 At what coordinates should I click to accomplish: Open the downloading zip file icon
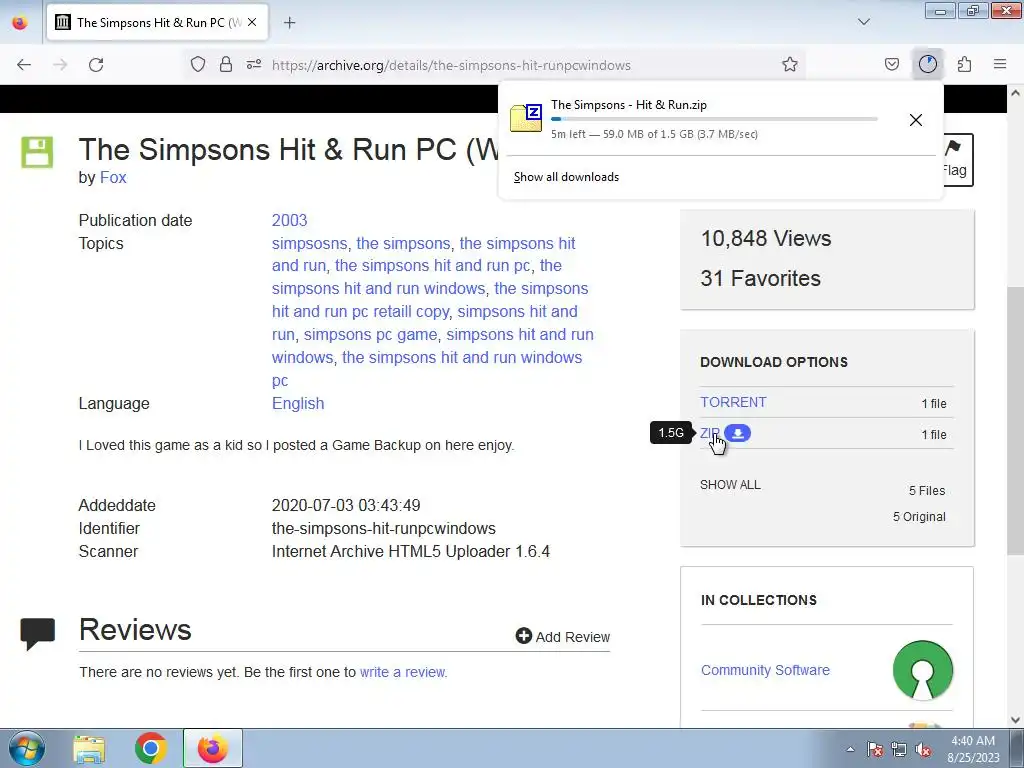[x=526, y=118]
